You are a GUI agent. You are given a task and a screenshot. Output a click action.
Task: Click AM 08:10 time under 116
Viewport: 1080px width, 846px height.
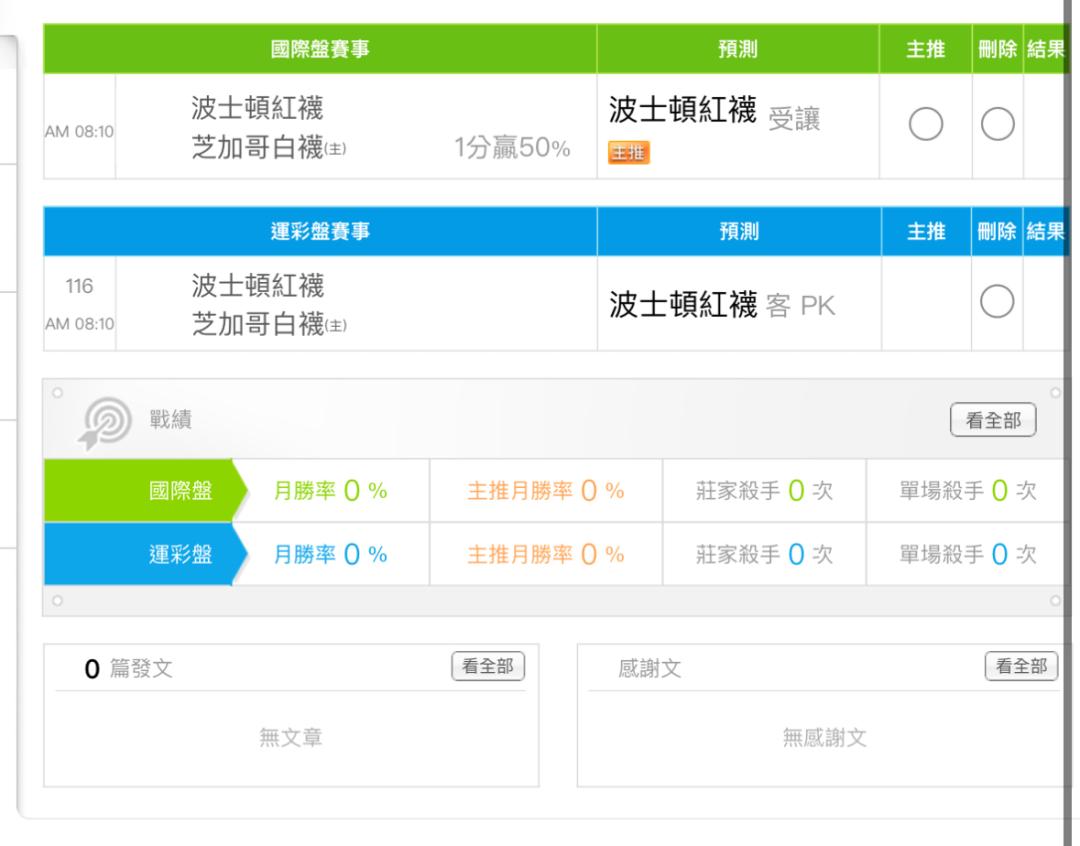coord(79,324)
